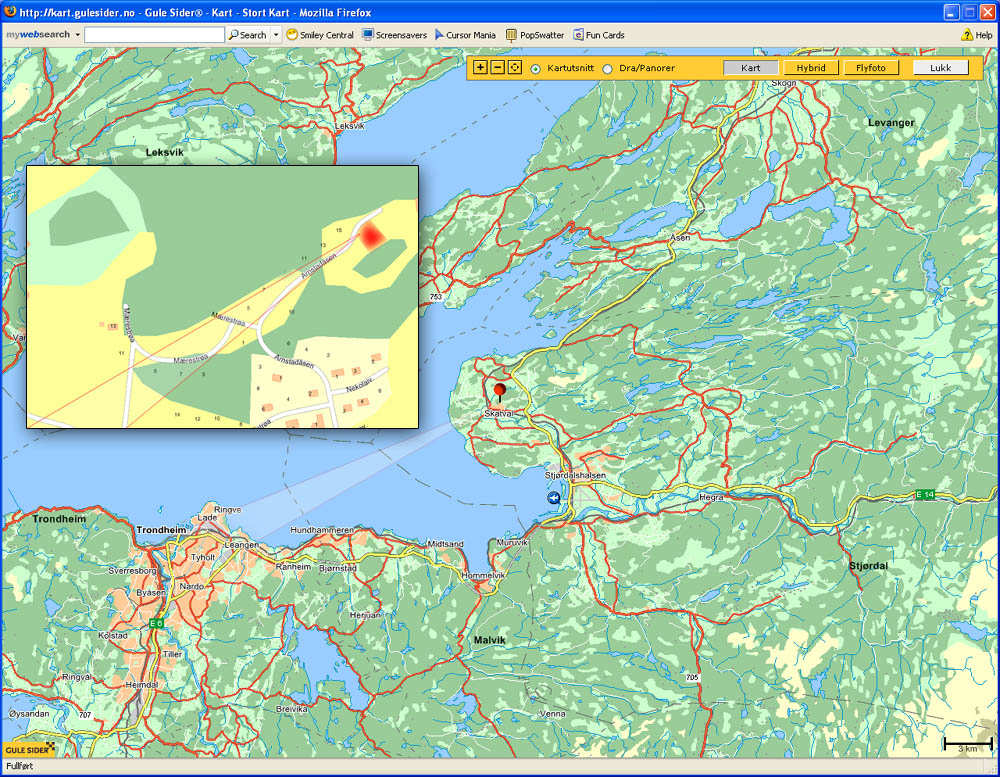Switch to Hybrid map view
This screenshot has width=1000, height=777.
pyautogui.click(x=810, y=68)
